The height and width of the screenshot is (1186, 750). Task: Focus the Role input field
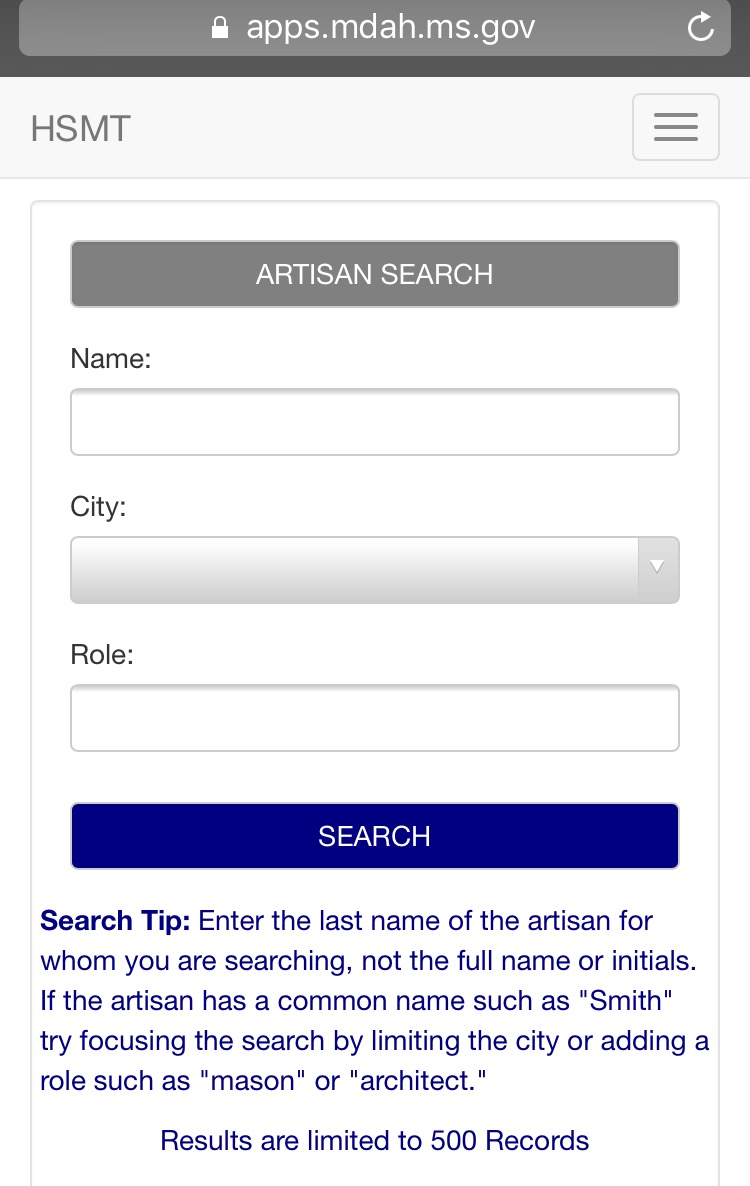[x=374, y=718]
